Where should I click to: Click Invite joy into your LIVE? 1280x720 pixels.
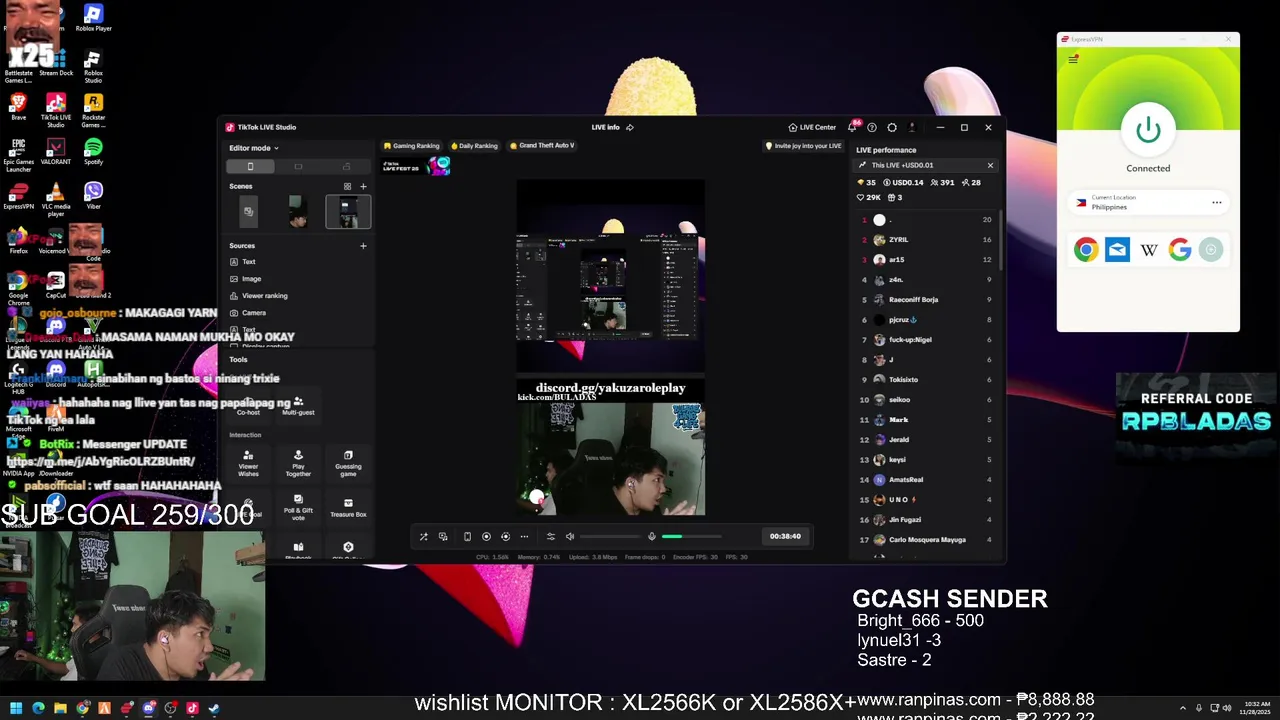pyautogui.click(x=803, y=146)
